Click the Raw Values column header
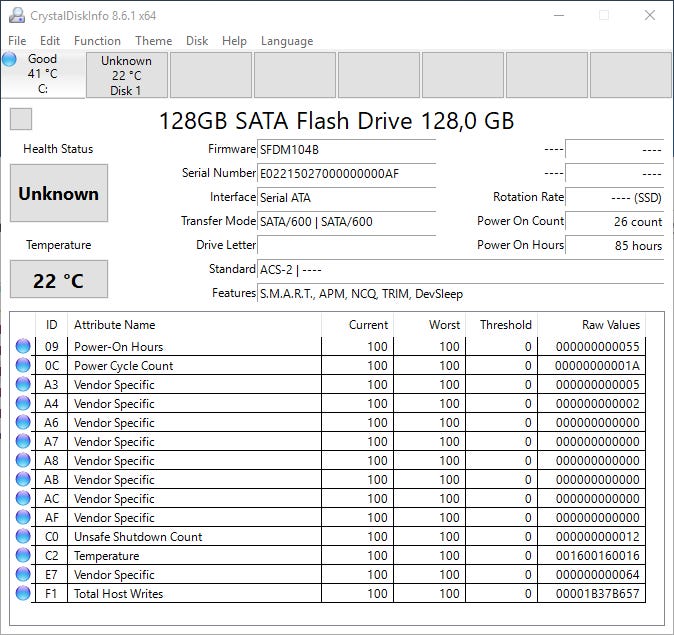Viewport: 674px width, 635px height. 611,325
